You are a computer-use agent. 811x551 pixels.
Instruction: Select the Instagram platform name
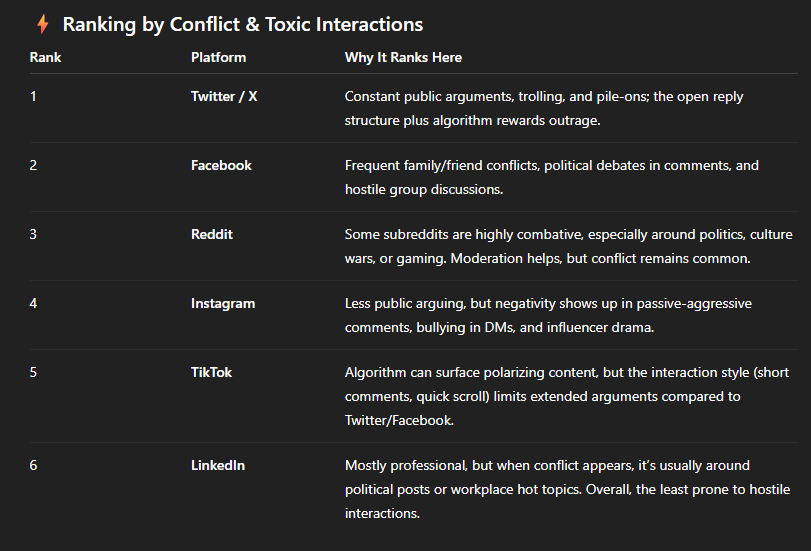pyautogui.click(x=223, y=303)
